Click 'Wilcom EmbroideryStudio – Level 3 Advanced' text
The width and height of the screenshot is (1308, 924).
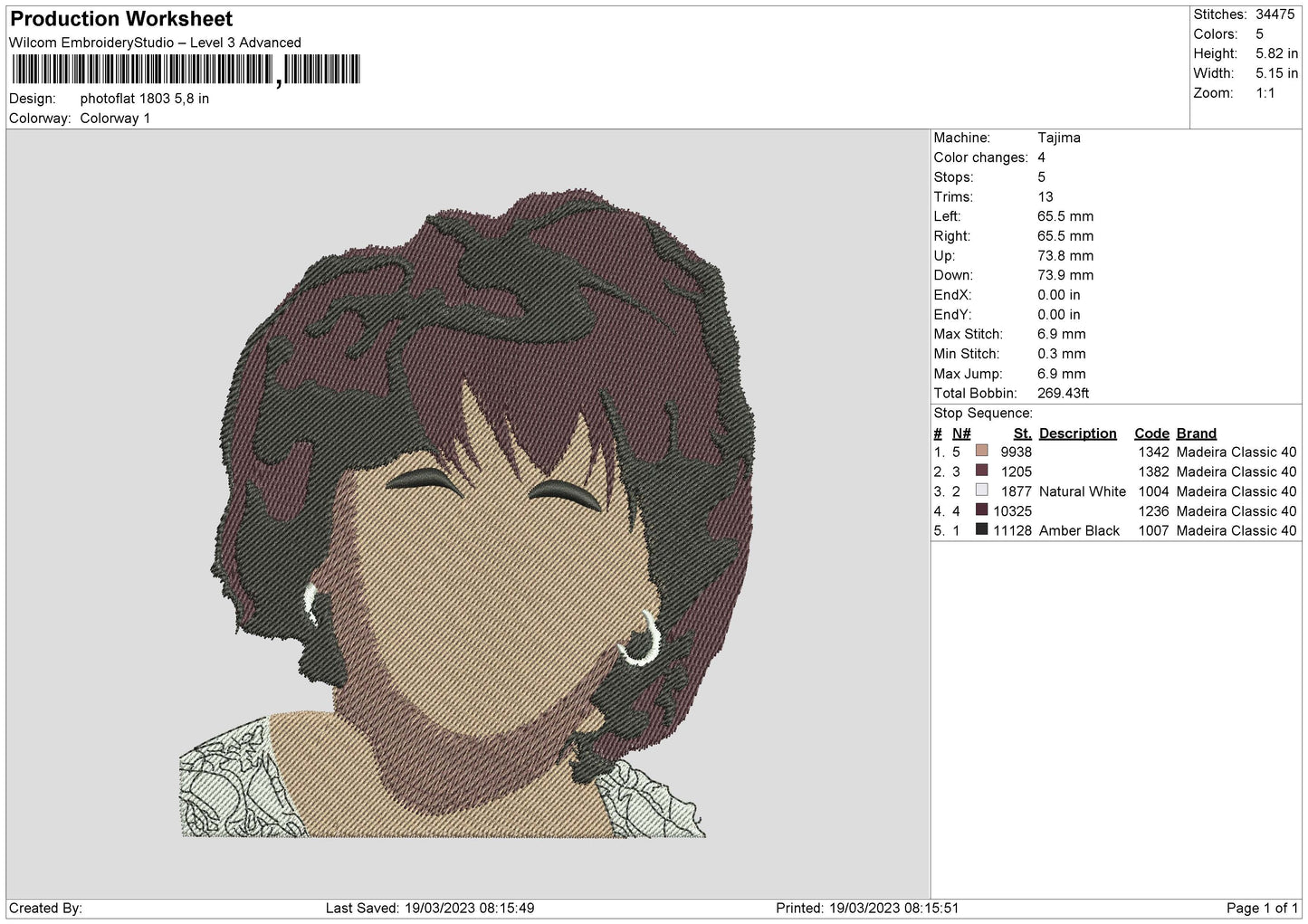155,43
